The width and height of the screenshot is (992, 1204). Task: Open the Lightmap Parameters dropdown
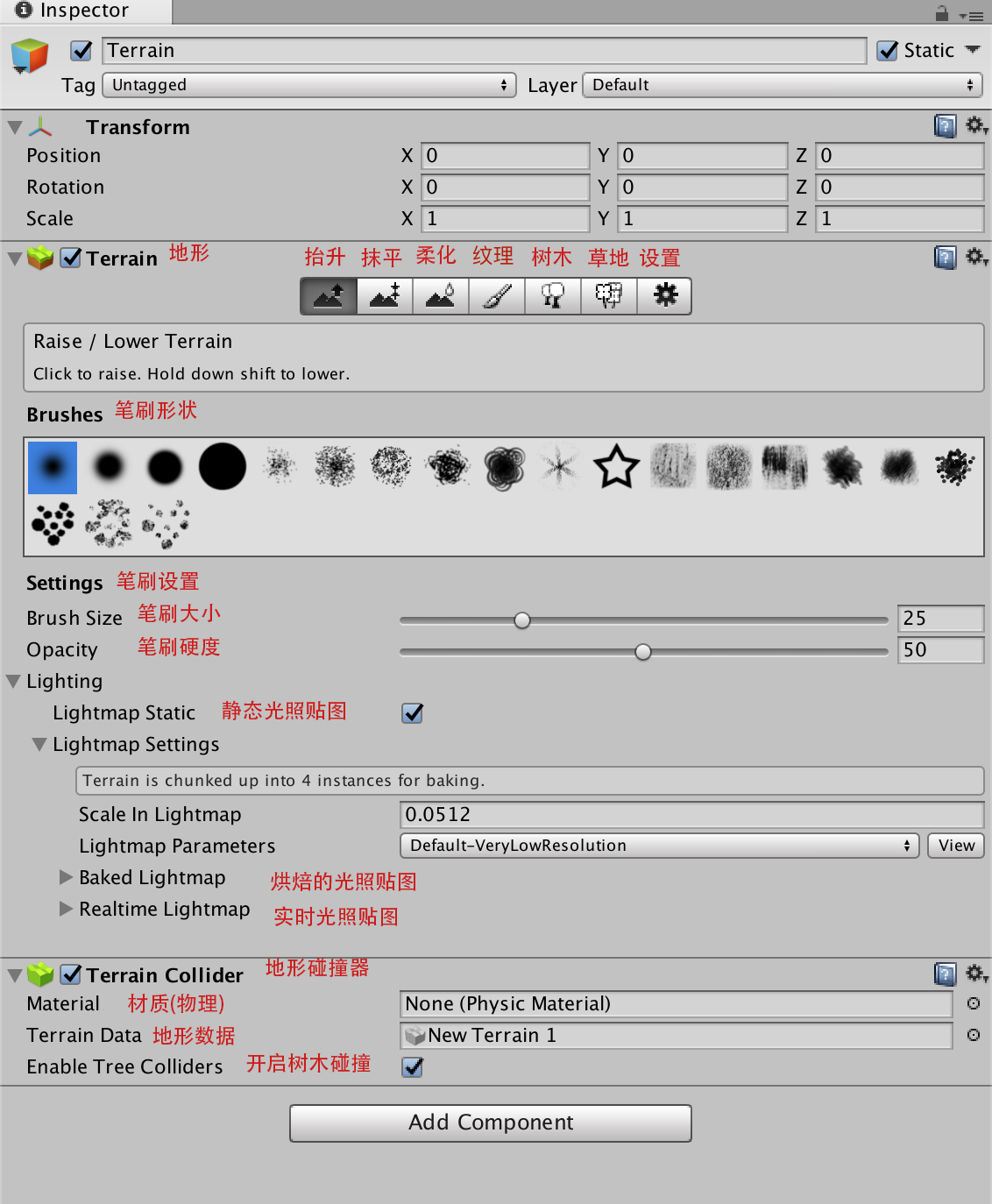(659, 846)
